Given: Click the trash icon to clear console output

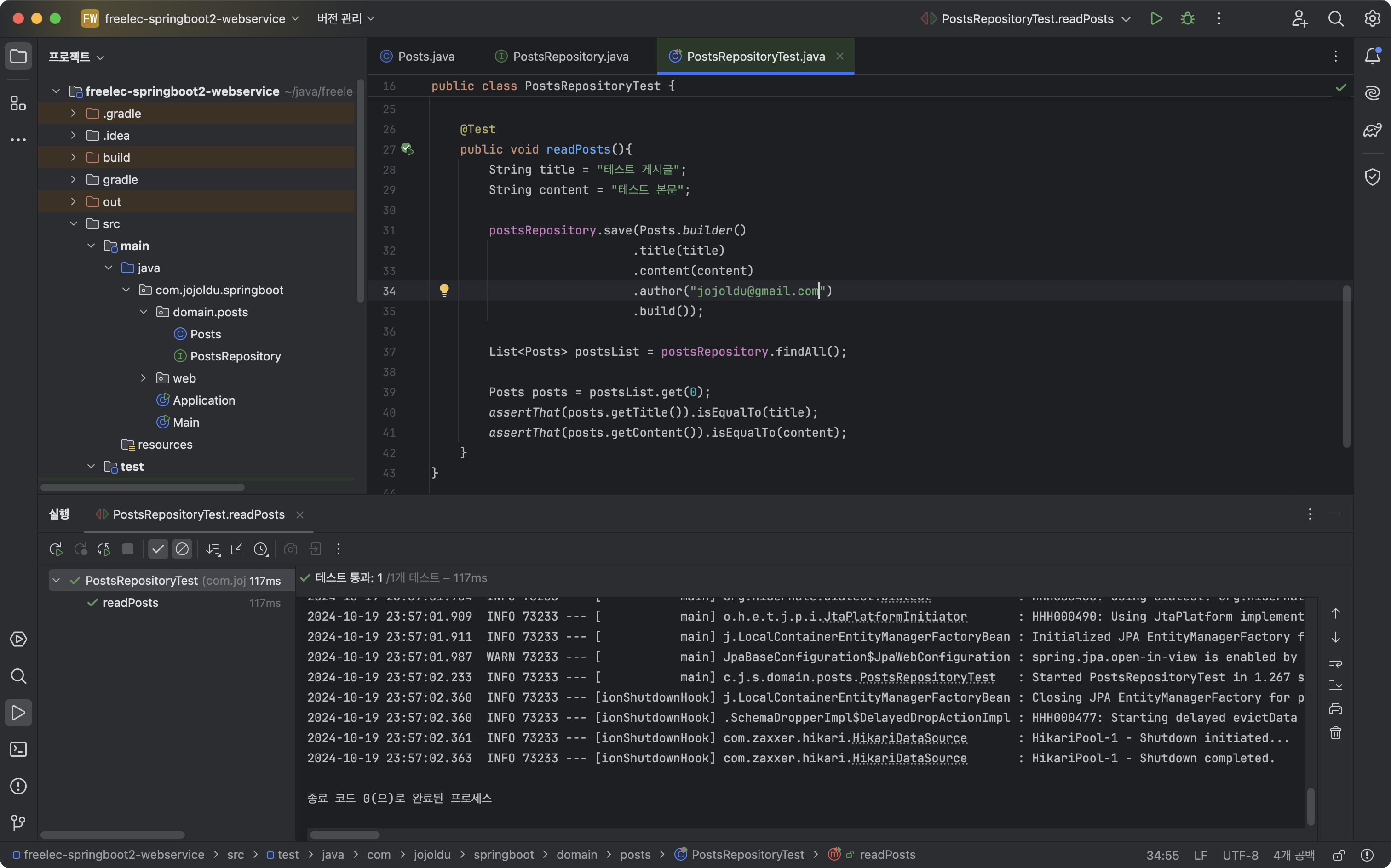Looking at the screenshot, I should pyautogui.click(x=1335, y=733).
